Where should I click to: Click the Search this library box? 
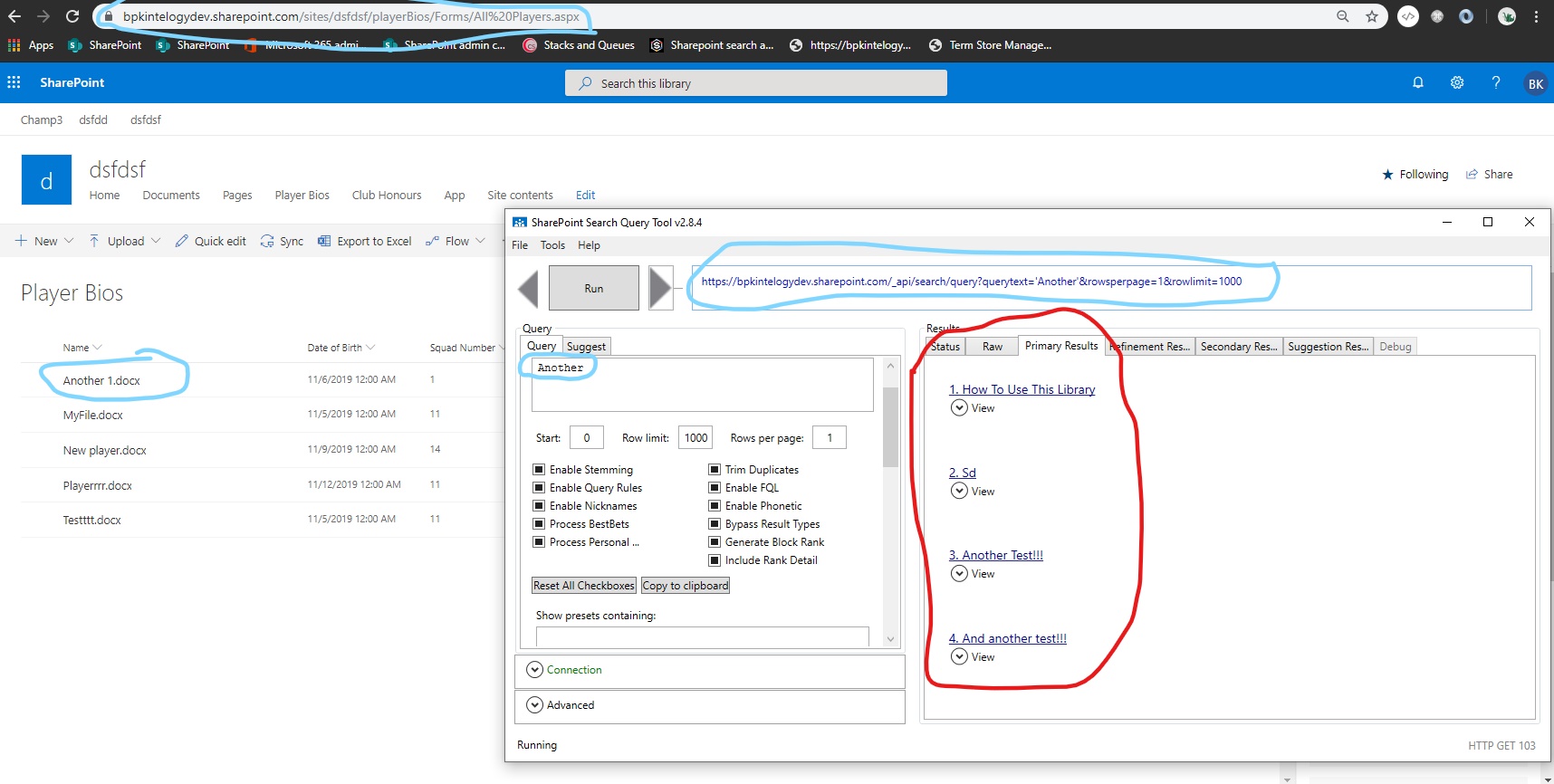pyautogui.click(x=756, y=83)
